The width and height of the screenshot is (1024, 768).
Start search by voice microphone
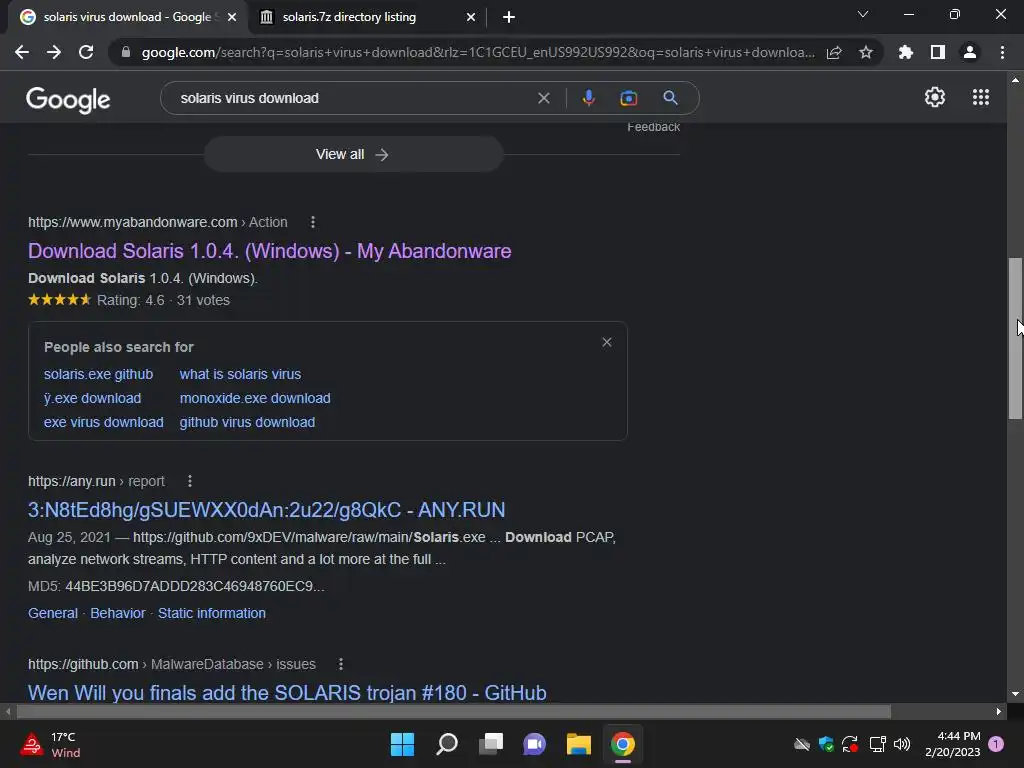coord(588,98)
